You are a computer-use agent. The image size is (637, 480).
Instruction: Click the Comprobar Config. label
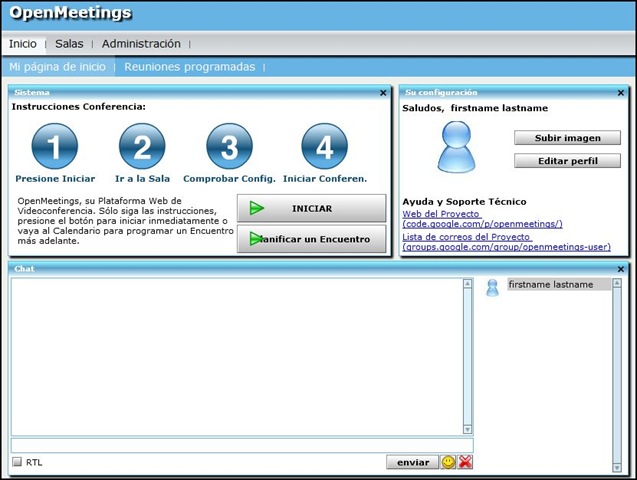pos(229,179)
